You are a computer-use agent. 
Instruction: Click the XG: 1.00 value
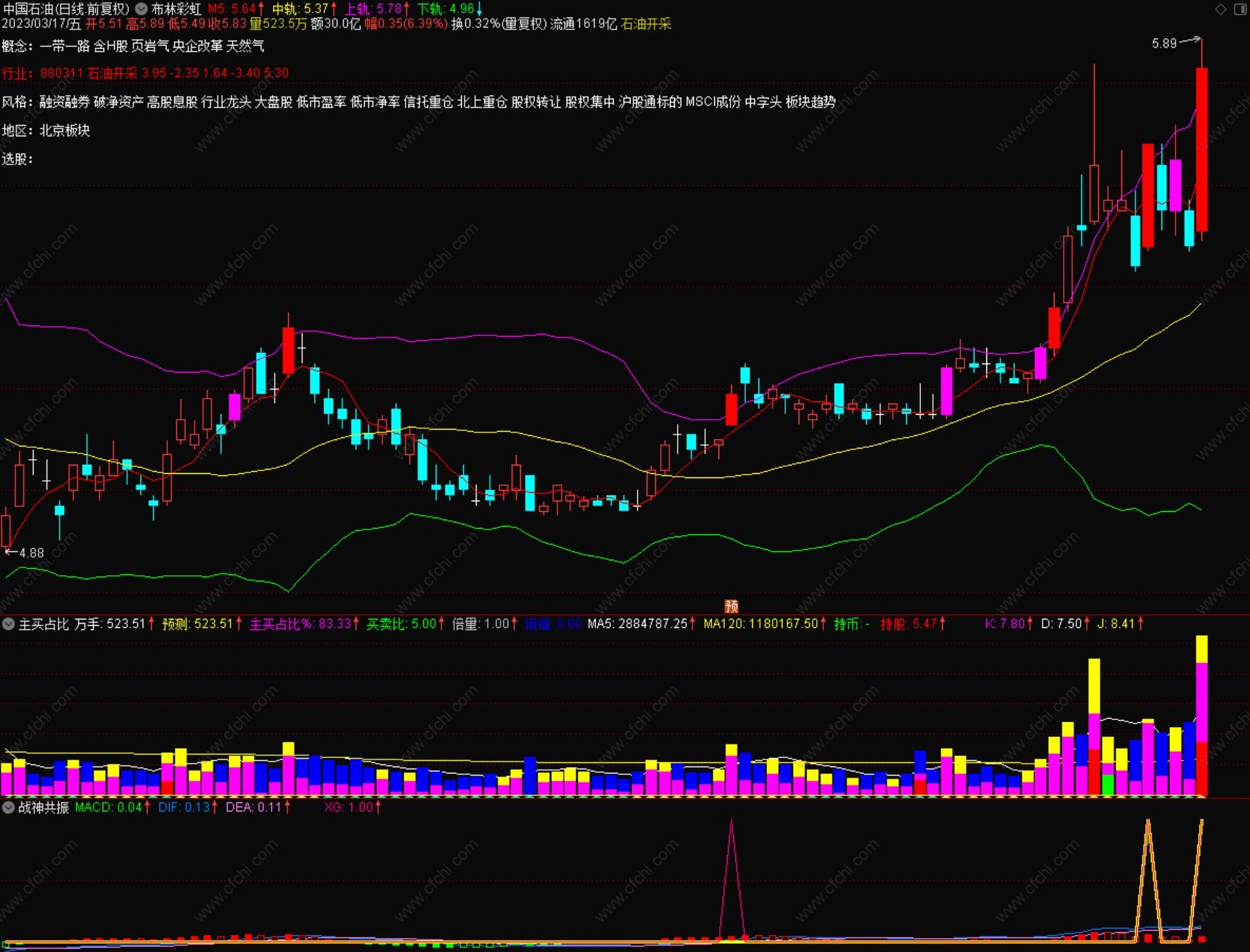[353, 807]
